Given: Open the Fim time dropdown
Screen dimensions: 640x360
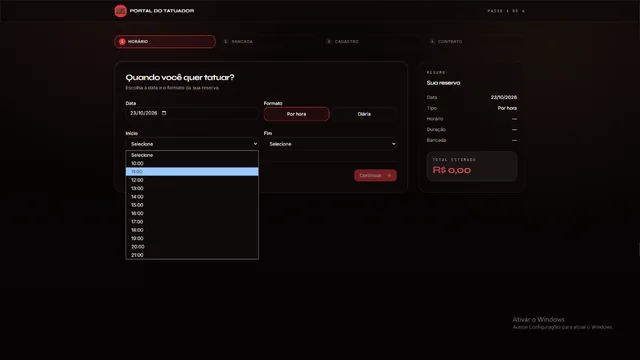Looking at the screenshot, I should (x=330, y=144).
